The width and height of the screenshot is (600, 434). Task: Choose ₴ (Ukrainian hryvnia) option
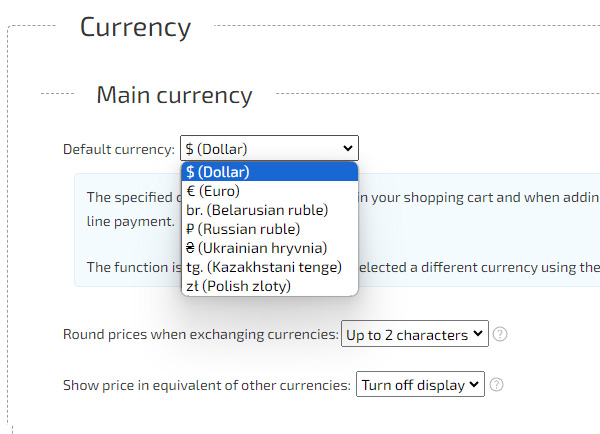268,247
